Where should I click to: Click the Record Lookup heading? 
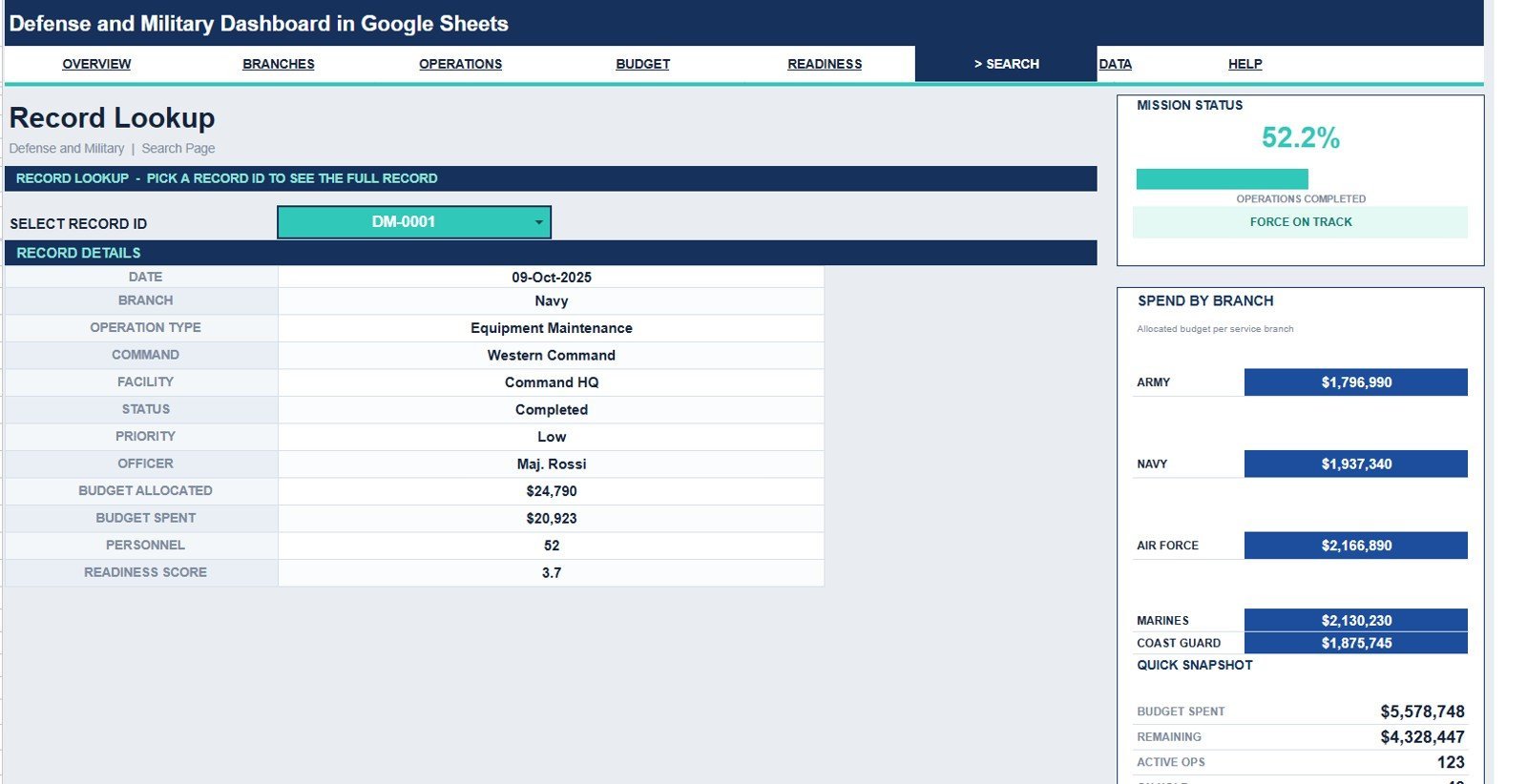point(112,118)
